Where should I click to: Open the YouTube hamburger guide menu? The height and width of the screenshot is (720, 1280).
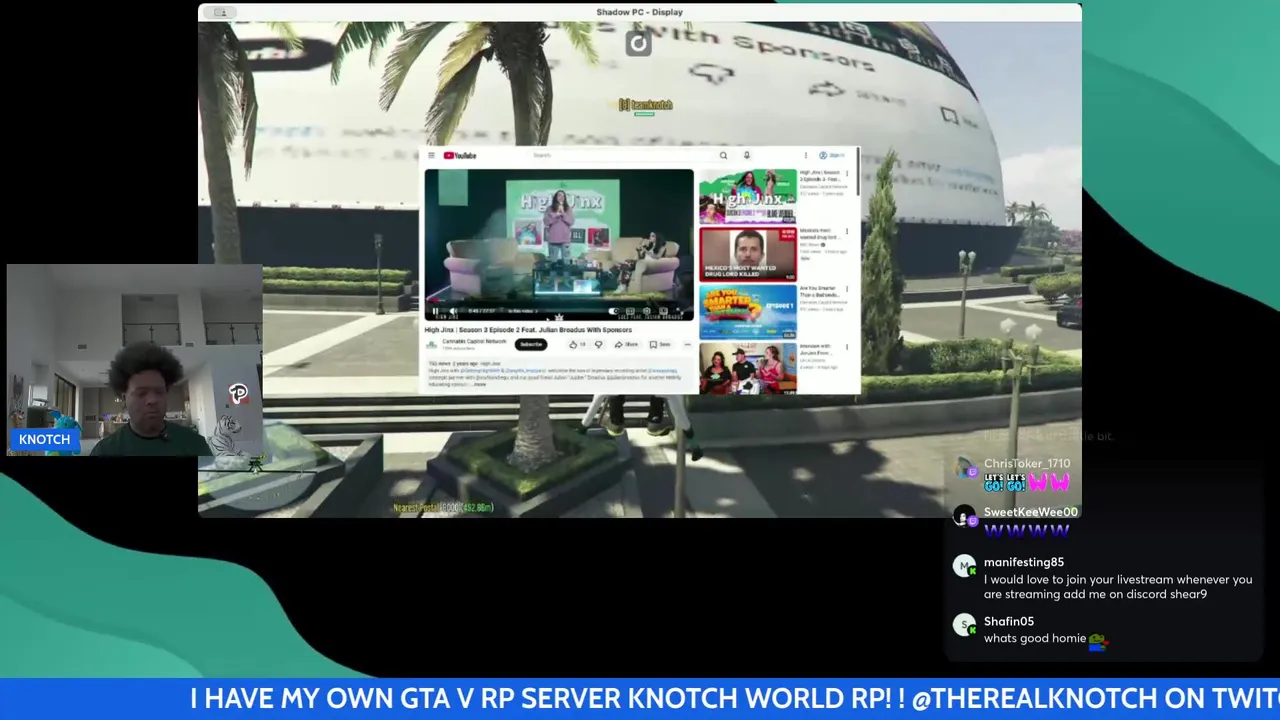431,155
